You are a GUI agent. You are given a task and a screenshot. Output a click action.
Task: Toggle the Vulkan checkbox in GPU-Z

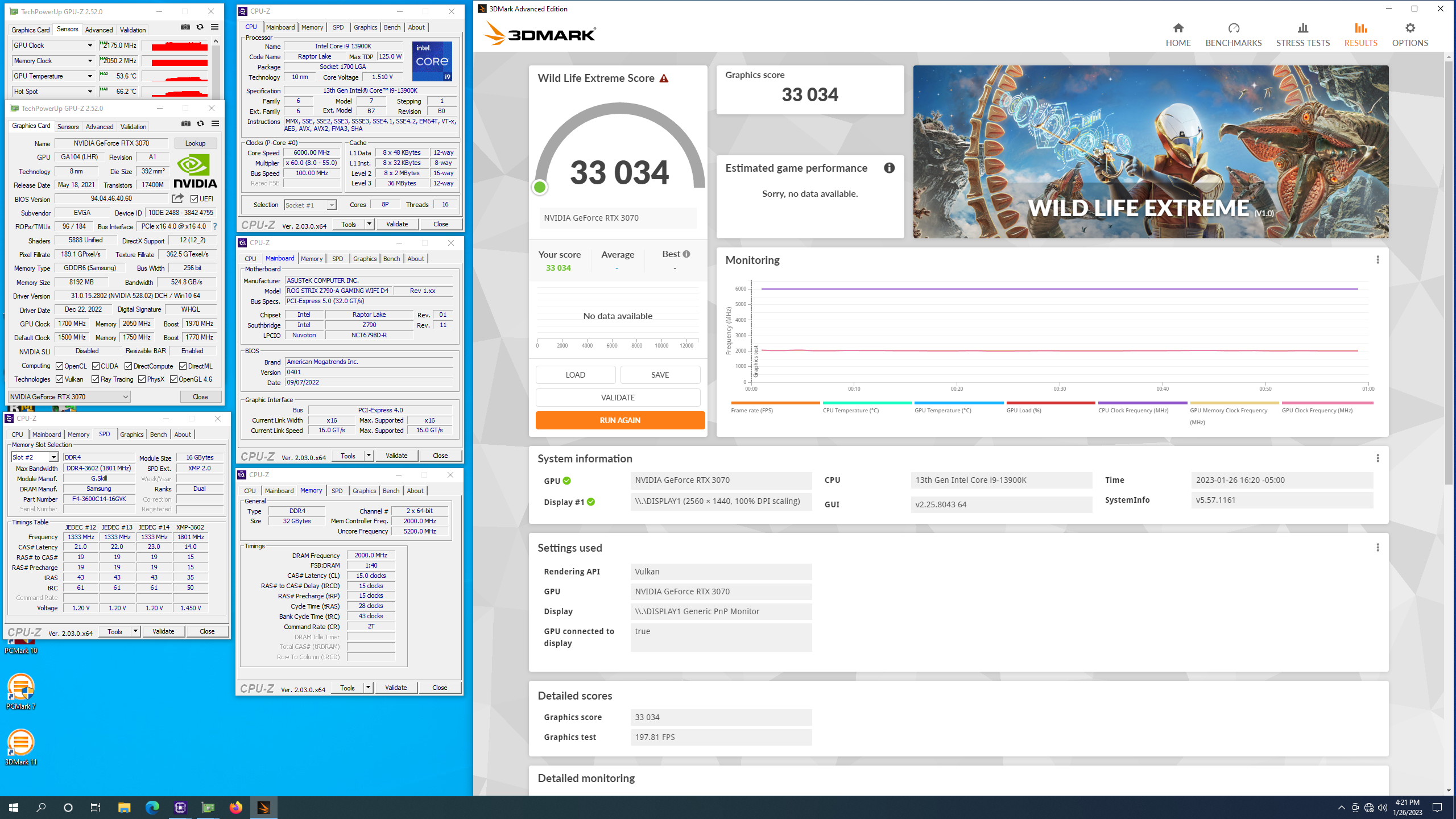pyautogui.click(x=59, y=379)
